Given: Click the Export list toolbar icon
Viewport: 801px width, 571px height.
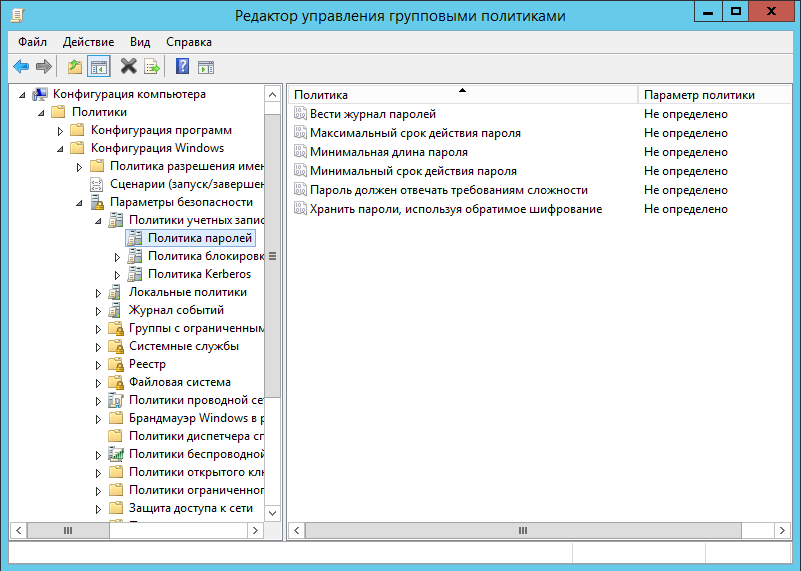Looking at the screenshot, I should point(152,67).
